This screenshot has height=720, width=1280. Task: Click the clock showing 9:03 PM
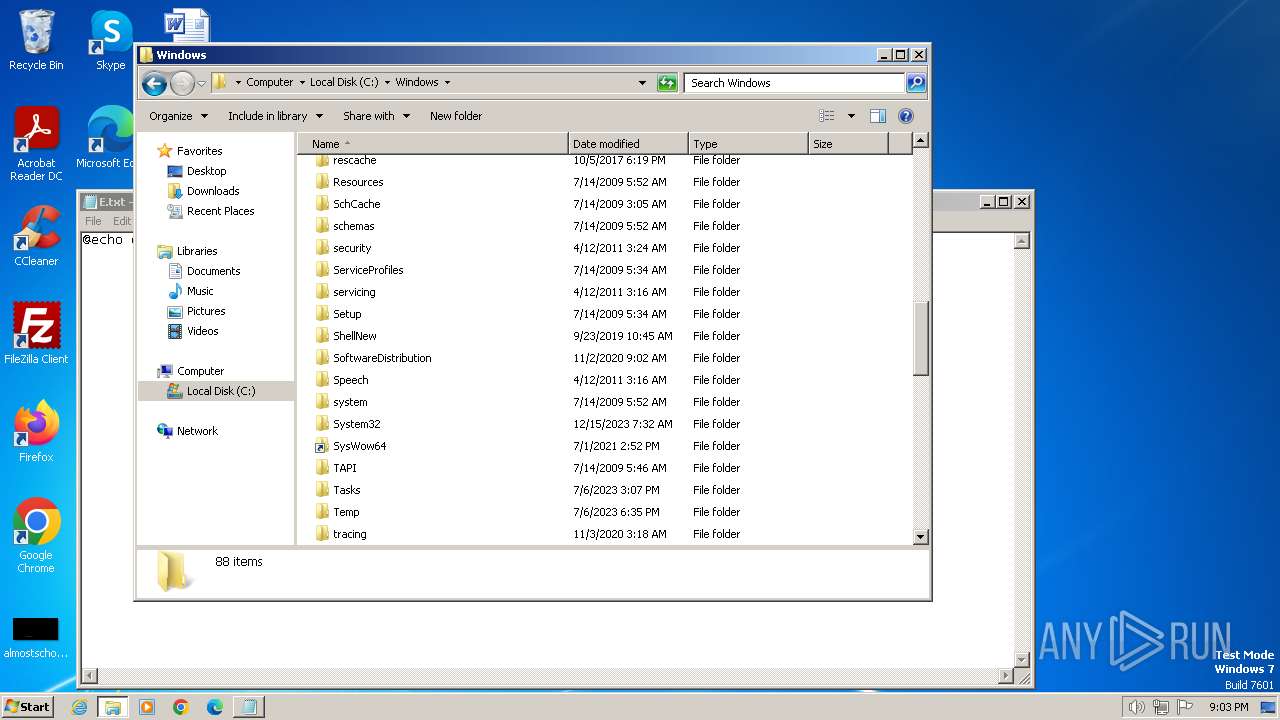click(x=1228, y=707)
